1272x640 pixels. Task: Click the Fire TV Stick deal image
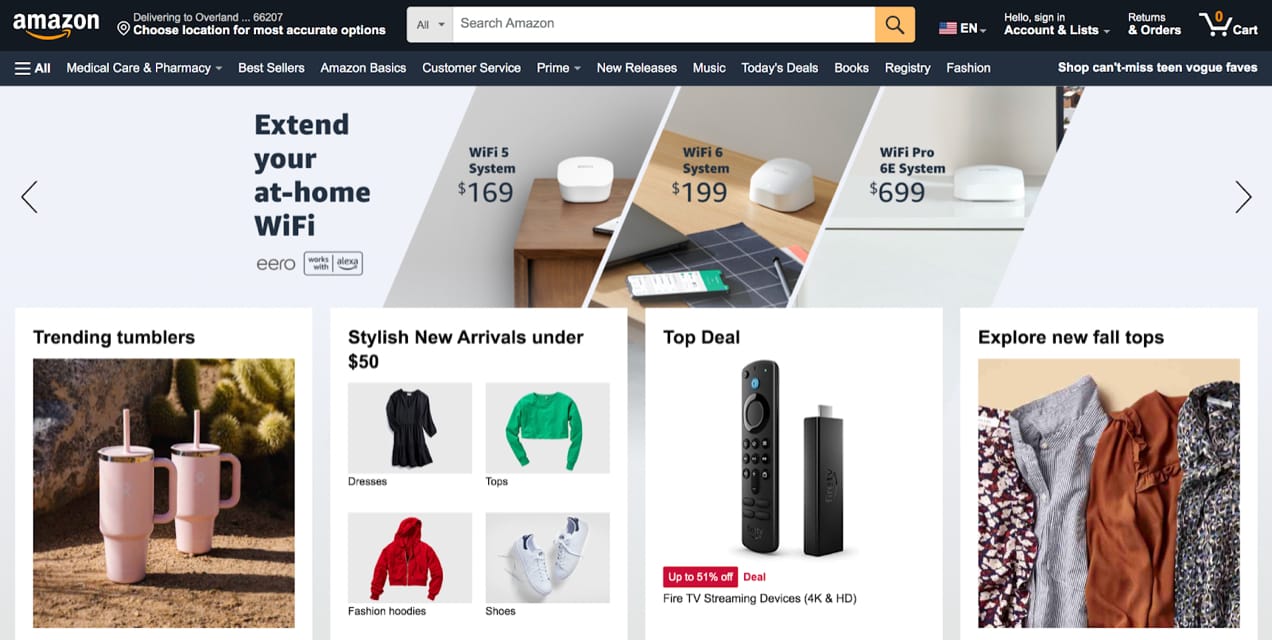point(794,458)
